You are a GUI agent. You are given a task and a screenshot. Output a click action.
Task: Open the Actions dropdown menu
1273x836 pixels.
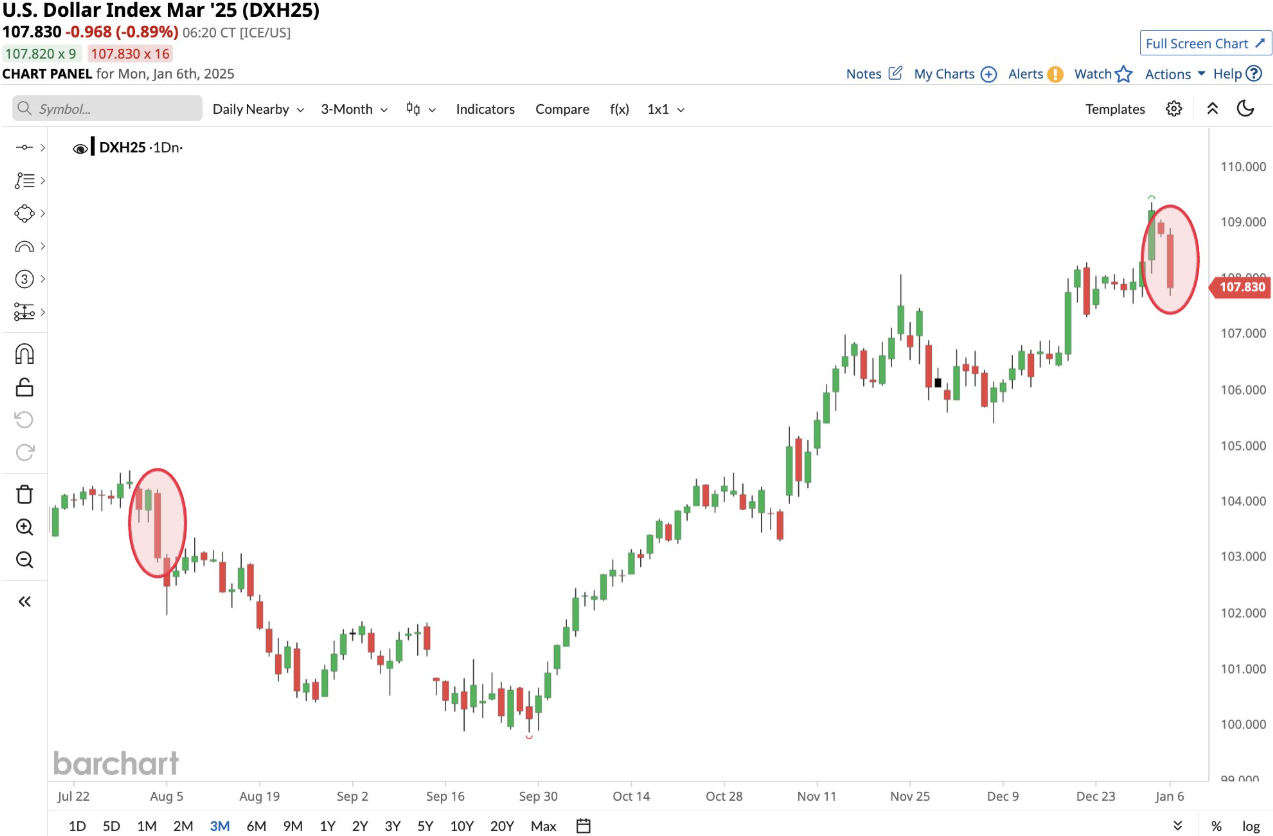tap(1175, 74)
